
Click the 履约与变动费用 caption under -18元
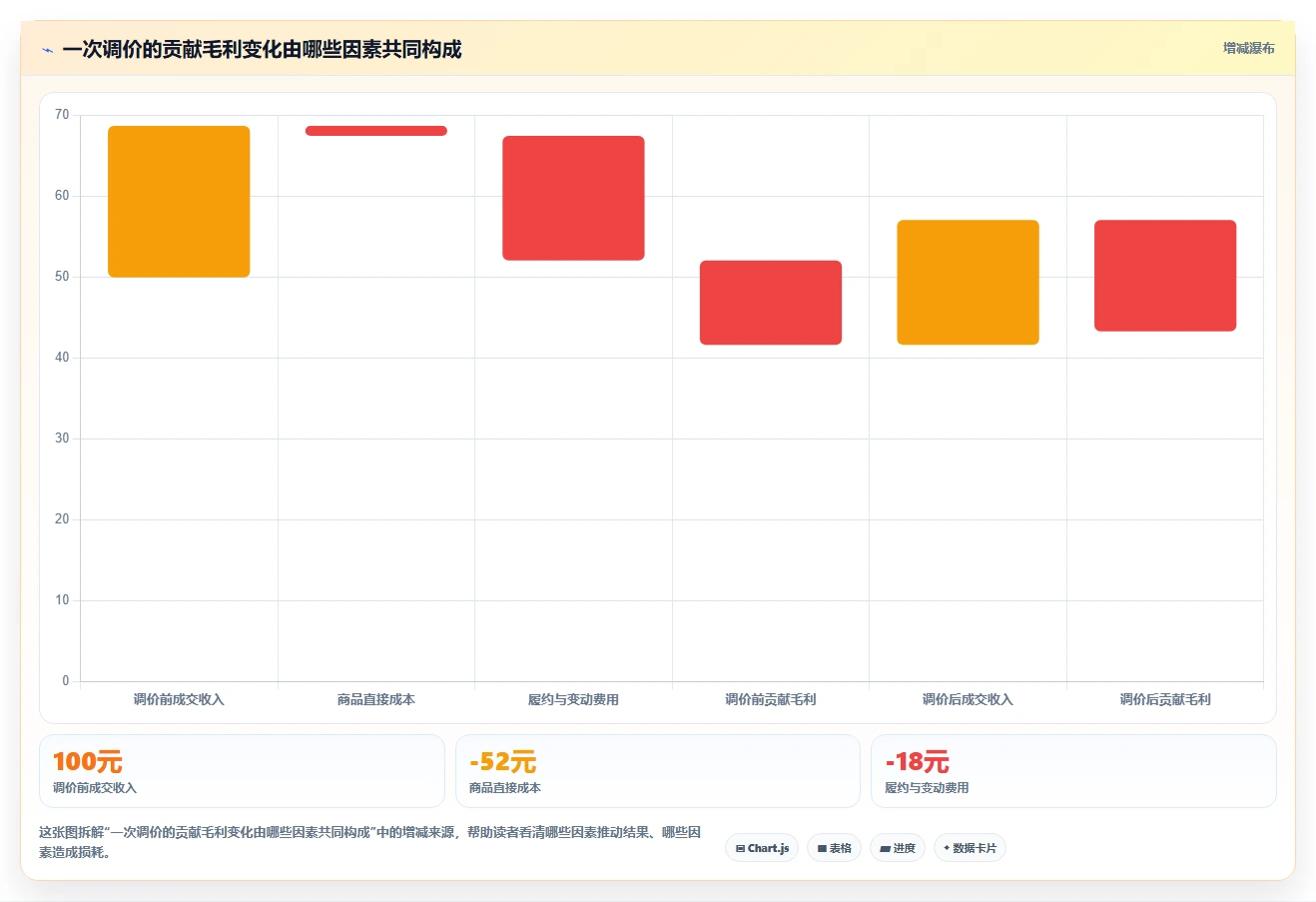[927, 788]
